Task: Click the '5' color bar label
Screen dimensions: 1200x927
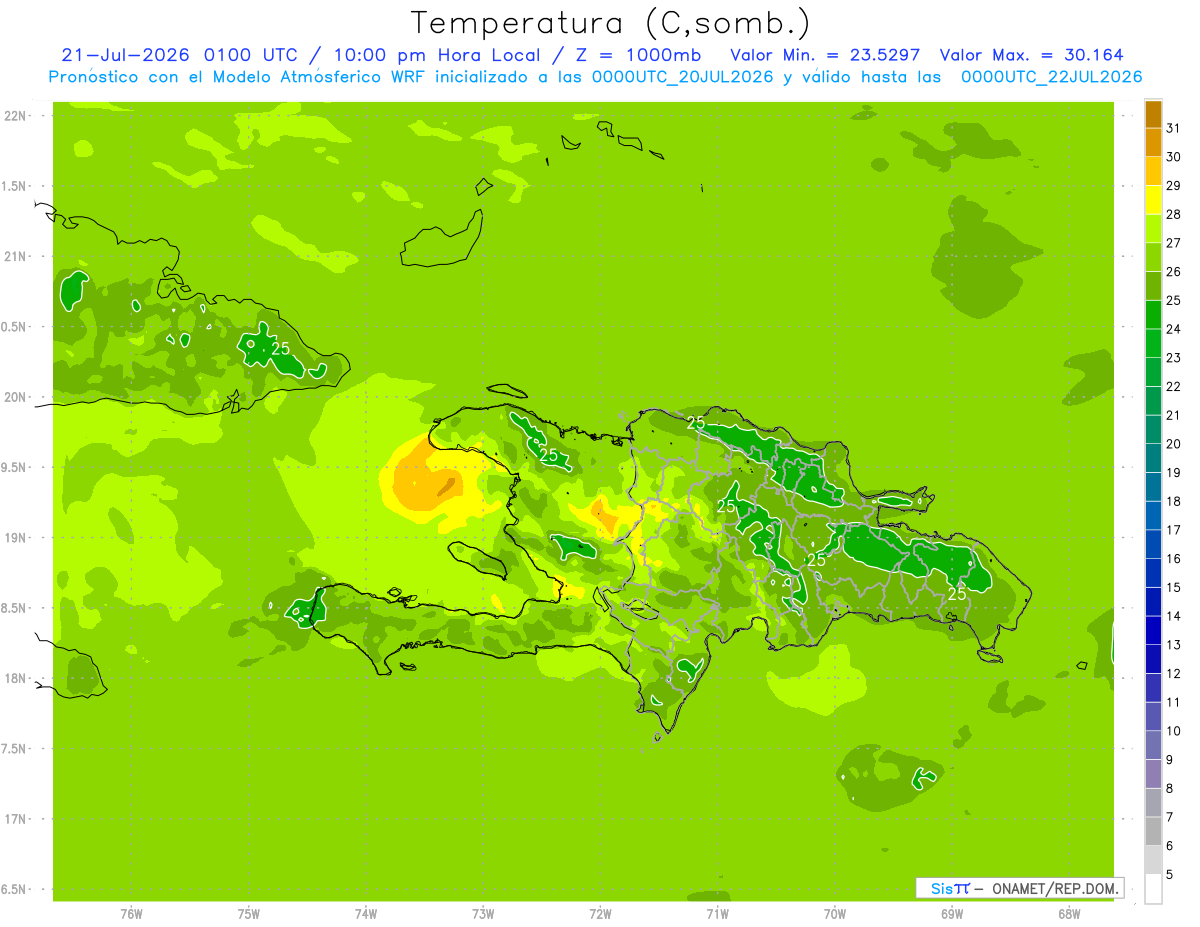Action: click(1170, 874)
